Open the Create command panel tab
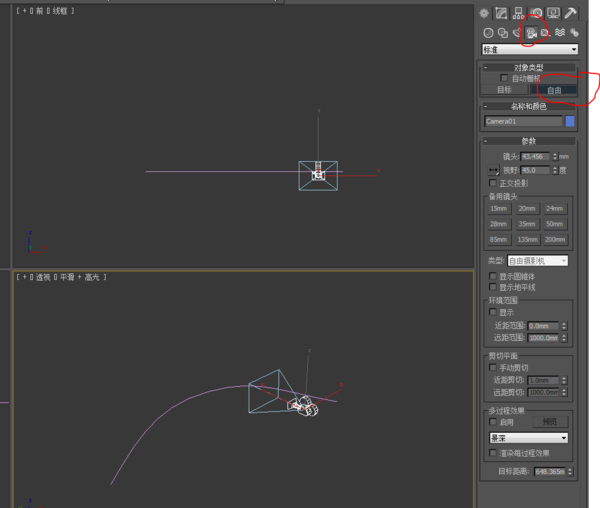Image resolution: width=600 pixels, height=508 pixels. pos(484,13)
